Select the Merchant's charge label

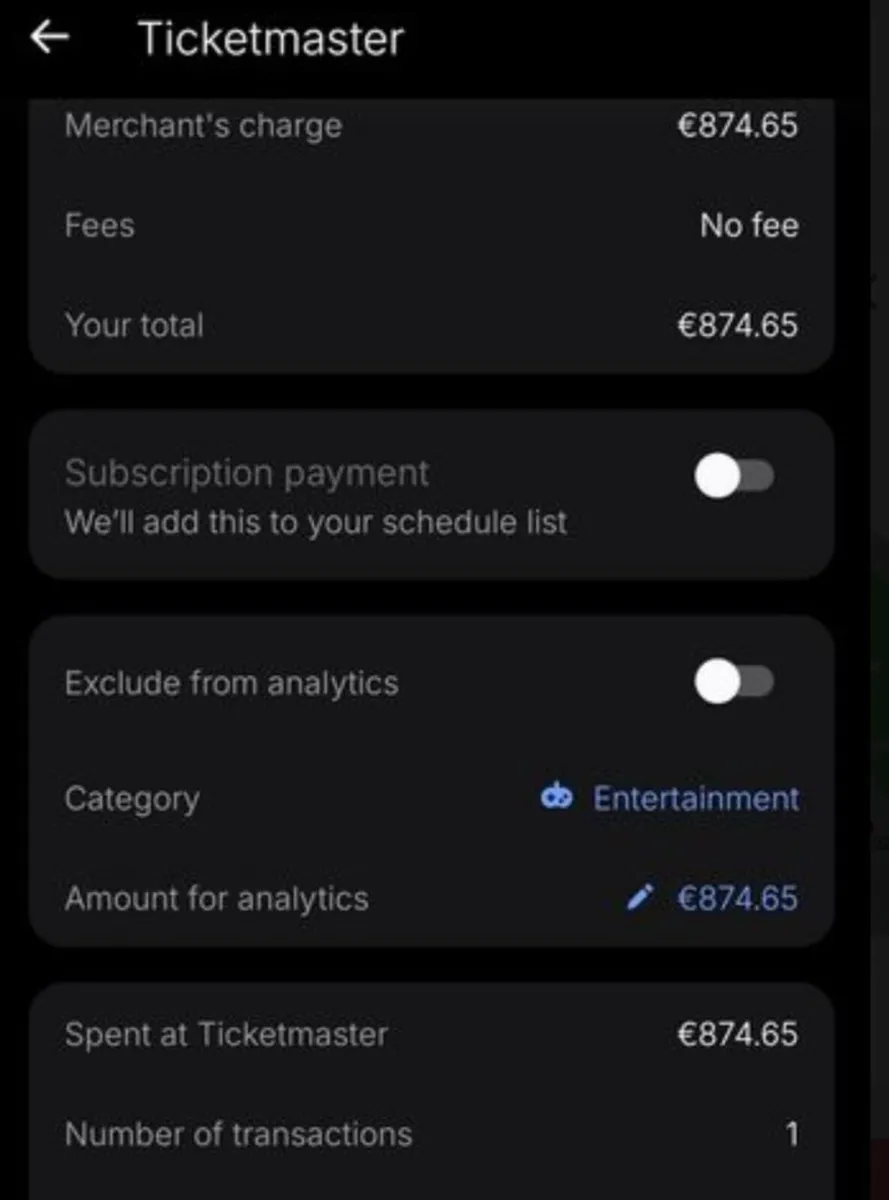(x=203, y=126)
